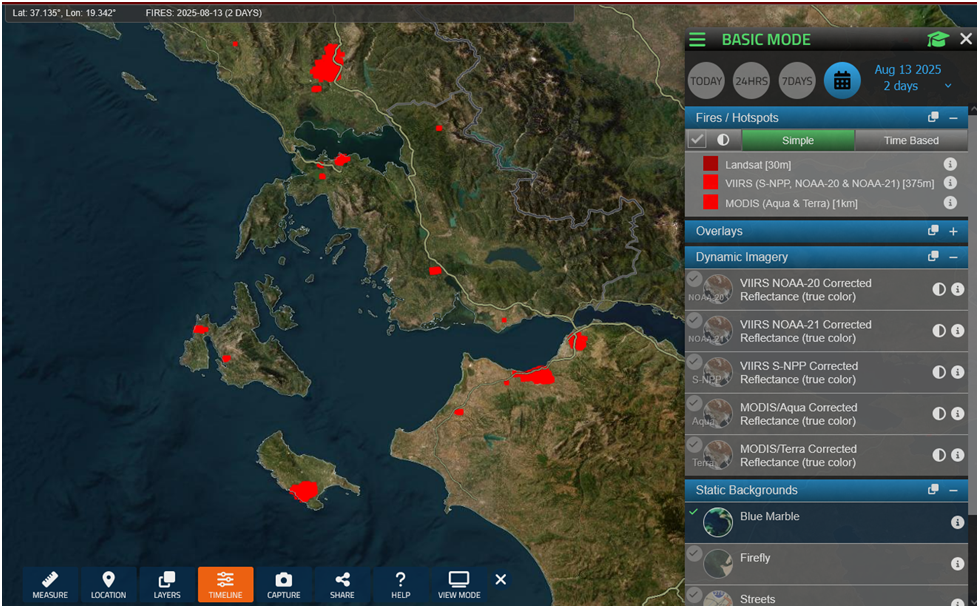This screenshot has height=608, width=979.
Task: Enable VIIRS NOAA-20 Corrected Reflectance layer
Action: coord(694,279)
